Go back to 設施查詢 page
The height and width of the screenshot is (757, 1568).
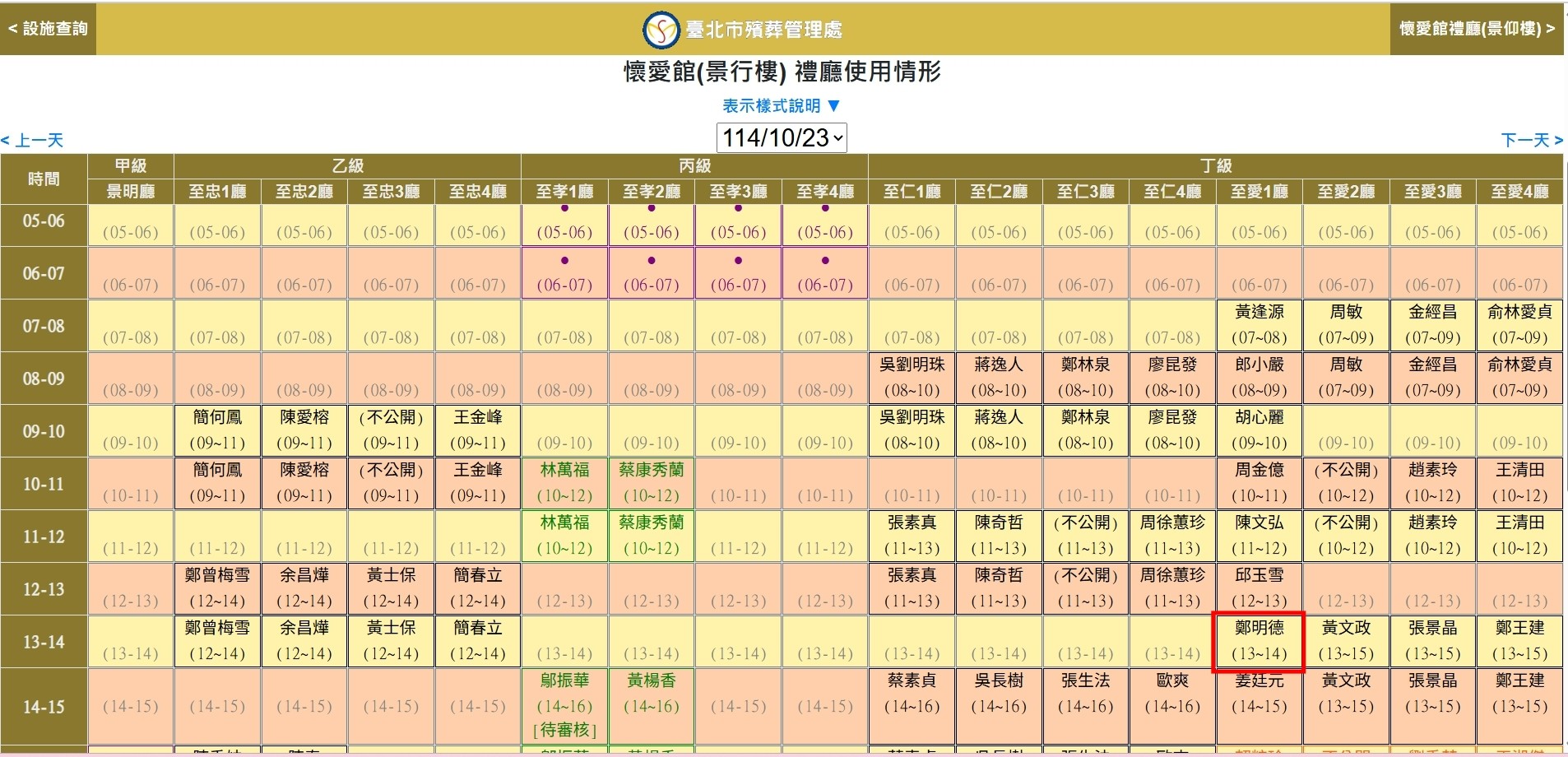[48, 29]
